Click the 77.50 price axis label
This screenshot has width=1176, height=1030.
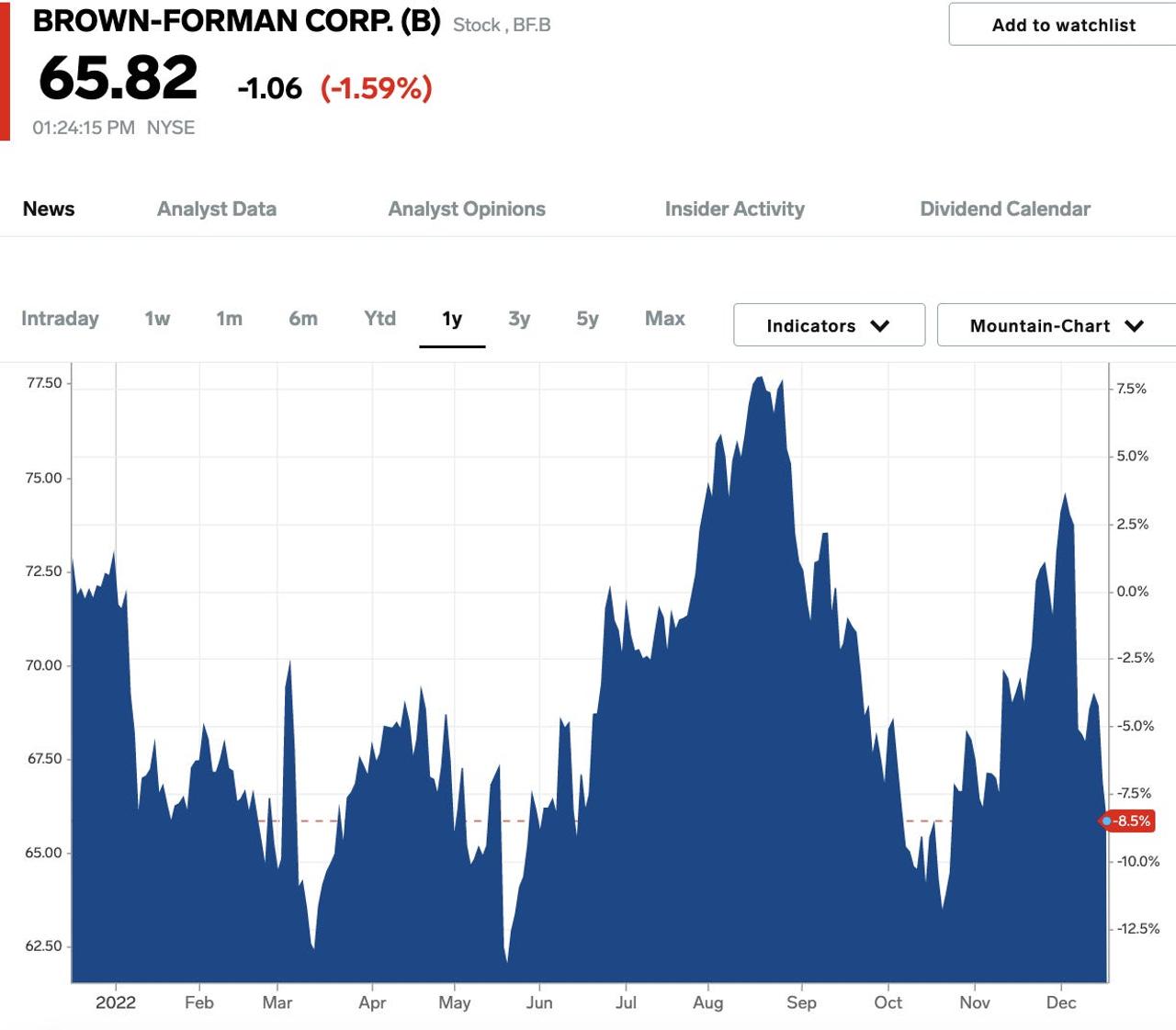[x=44, y=383]
